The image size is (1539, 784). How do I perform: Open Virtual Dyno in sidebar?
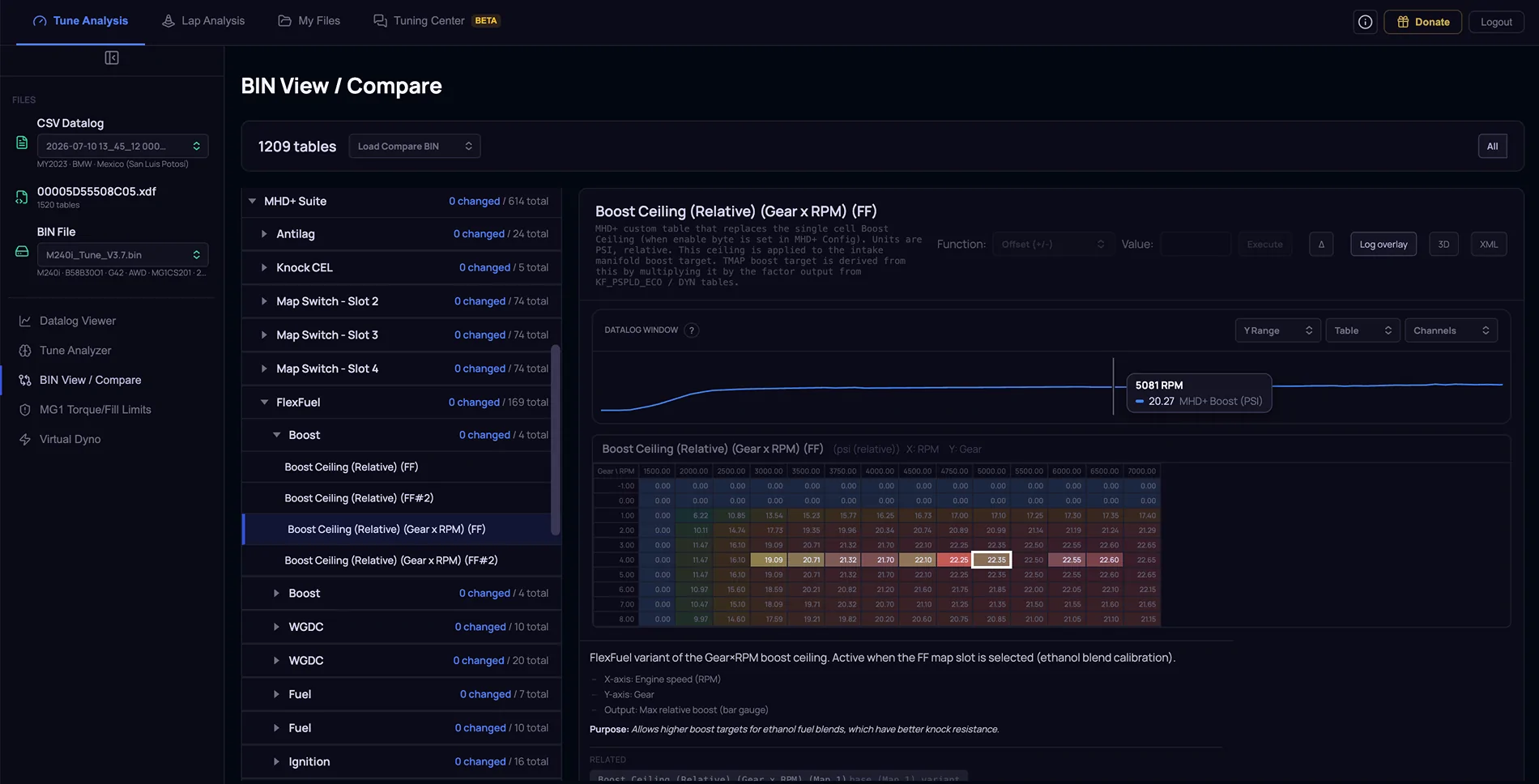coord(70,439)
